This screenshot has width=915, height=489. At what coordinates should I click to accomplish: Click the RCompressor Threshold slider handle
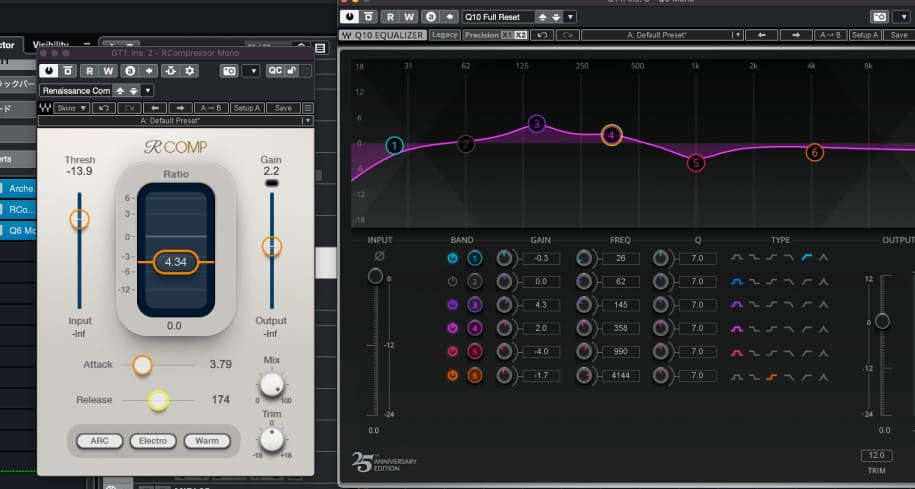79,219
